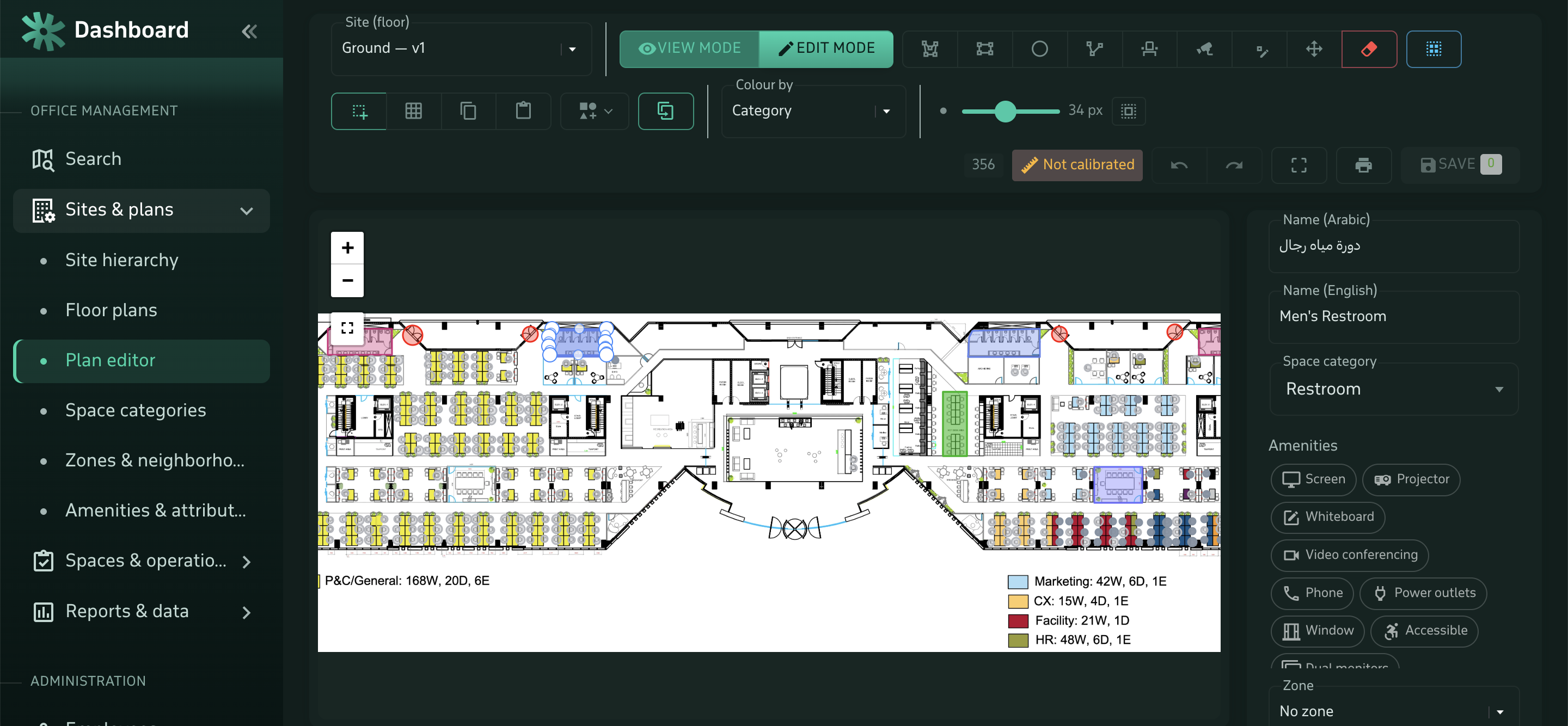Click the dotted-square fit size icon
1568x726 pixels.
point(1129,111)
